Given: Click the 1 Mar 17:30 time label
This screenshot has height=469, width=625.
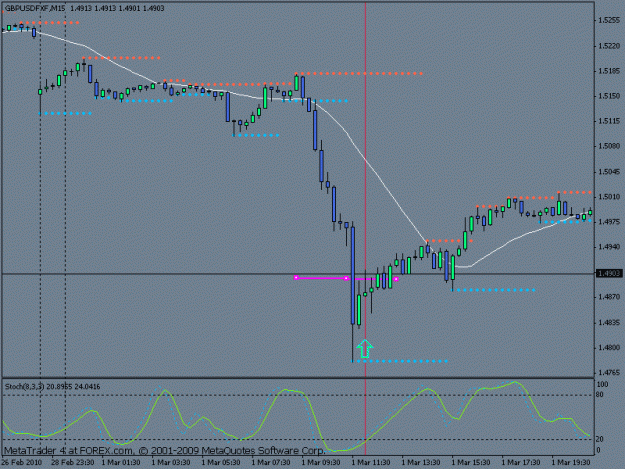Looking at the screenshot, I should (x=521, y=463).
